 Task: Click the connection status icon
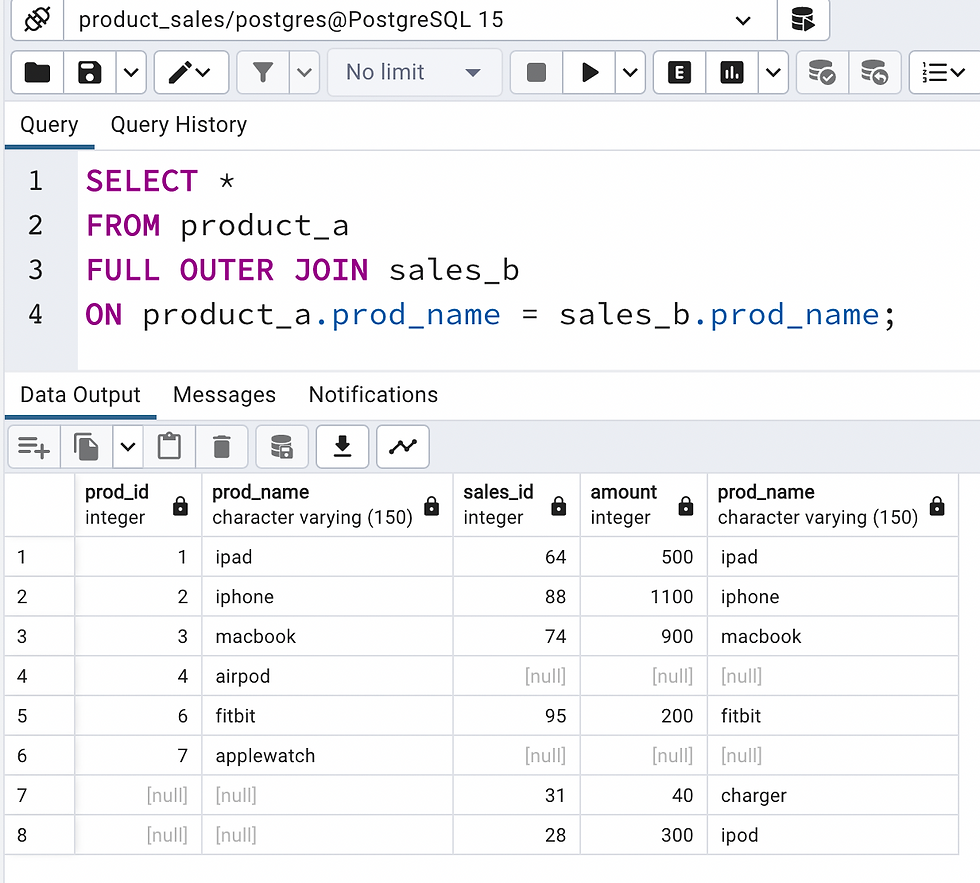coord(38,20)
